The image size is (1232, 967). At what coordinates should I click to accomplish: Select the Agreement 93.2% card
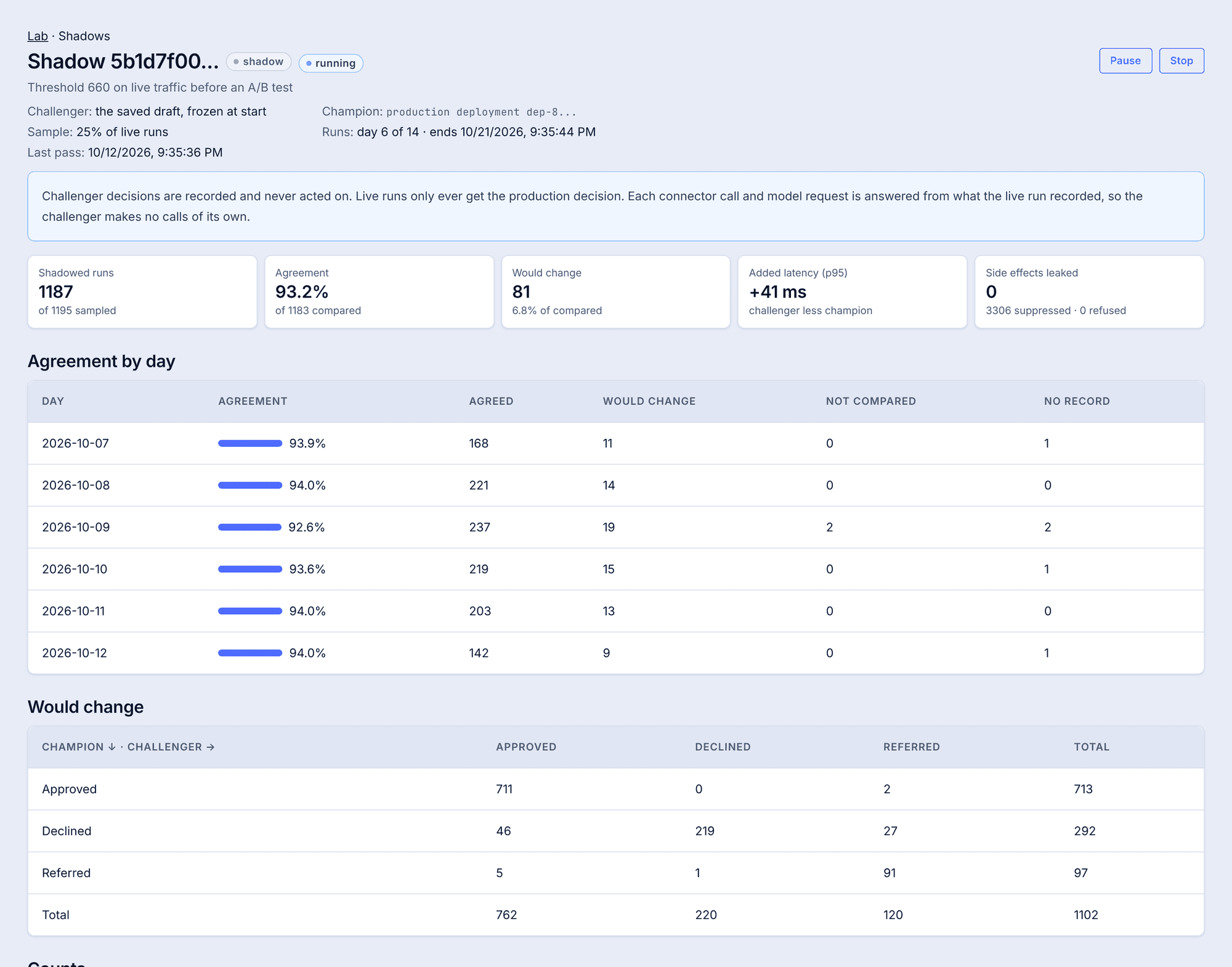tap(379, 292)
